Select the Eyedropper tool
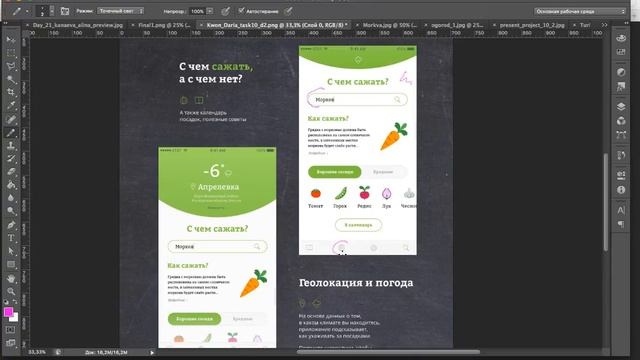Screen dimensions: 640x360 tap(11, 105)
